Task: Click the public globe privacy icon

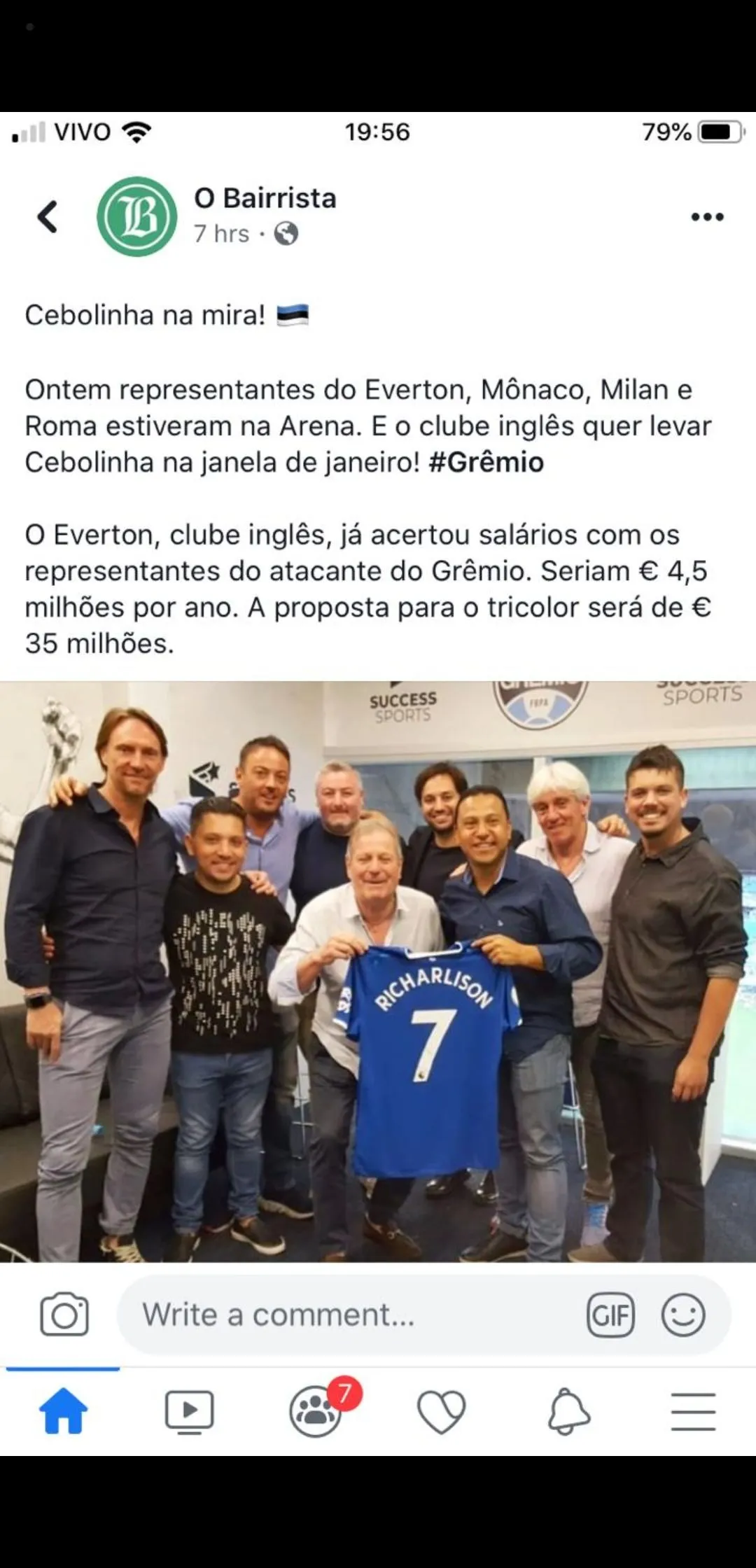Action: (286, 233)
